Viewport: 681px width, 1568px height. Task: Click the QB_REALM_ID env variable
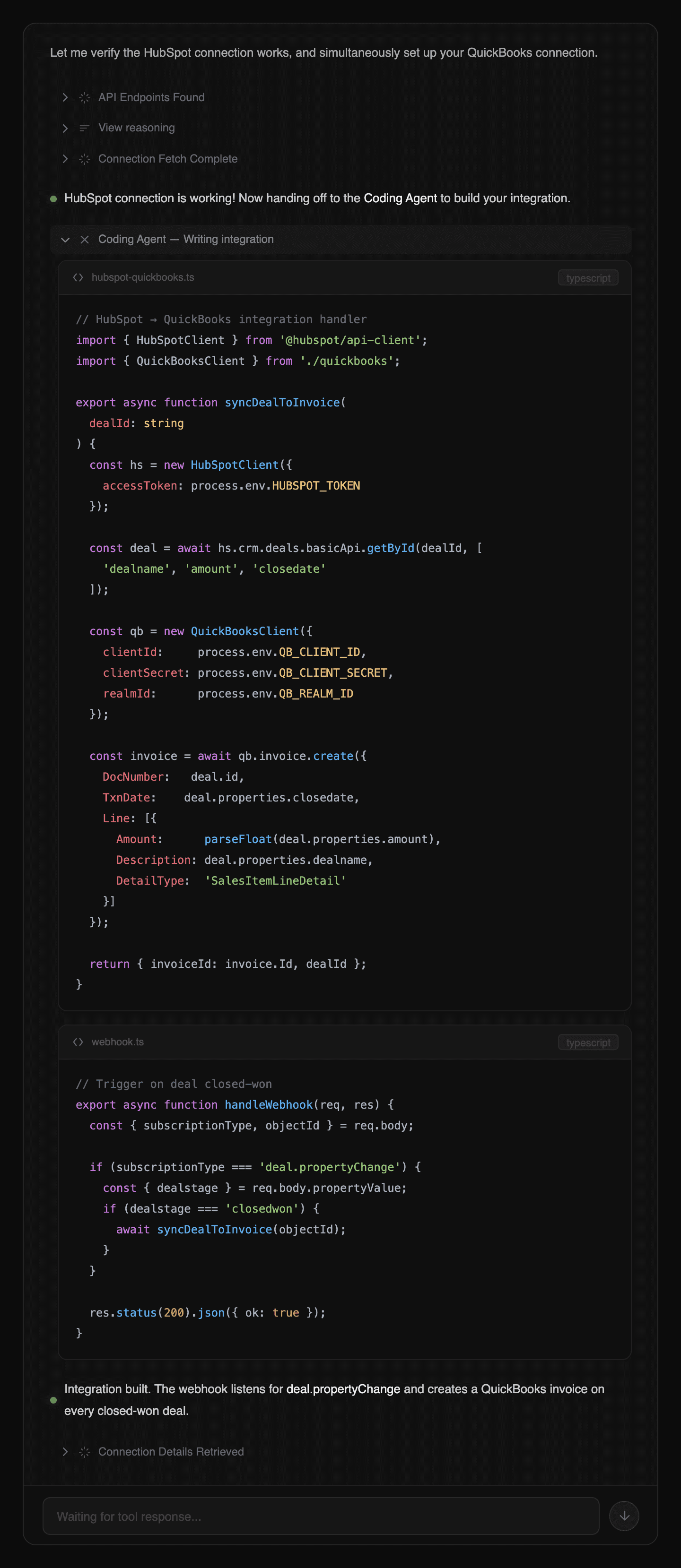pyautogui.click(x=316, y=694)
